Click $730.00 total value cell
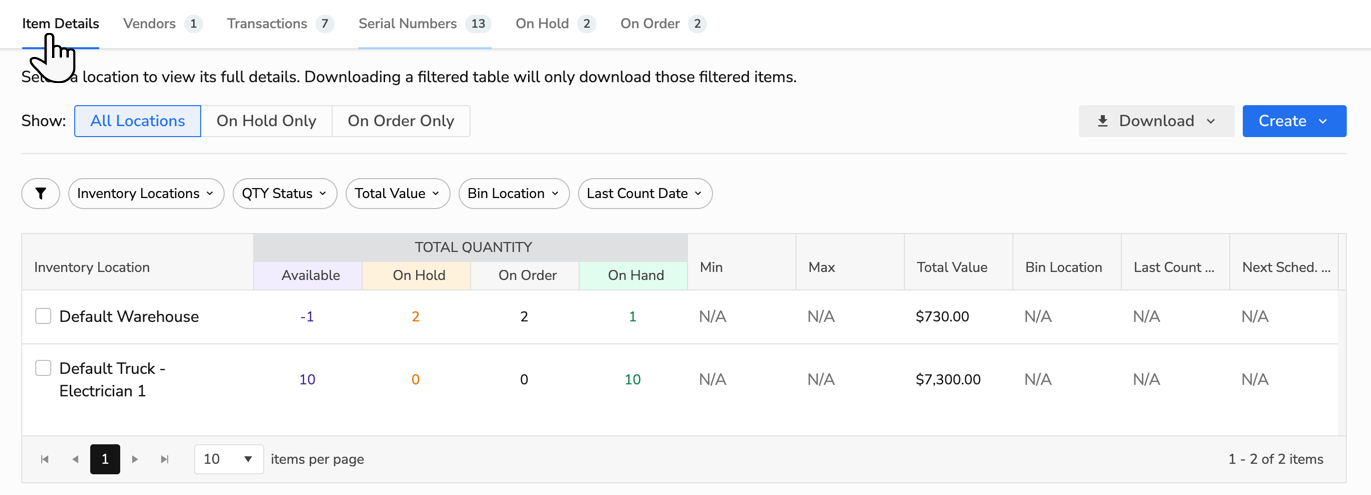1371x495 pixels. 942,316
